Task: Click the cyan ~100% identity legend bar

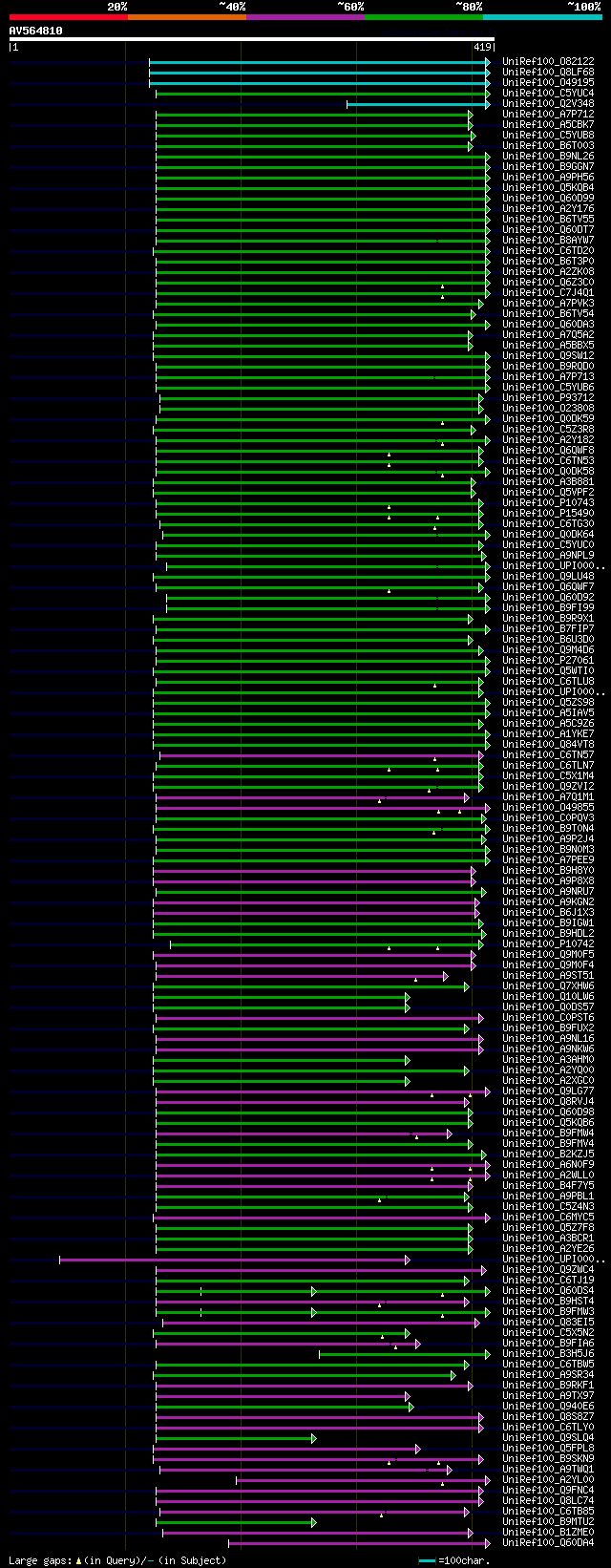Action: pos(541,16)
